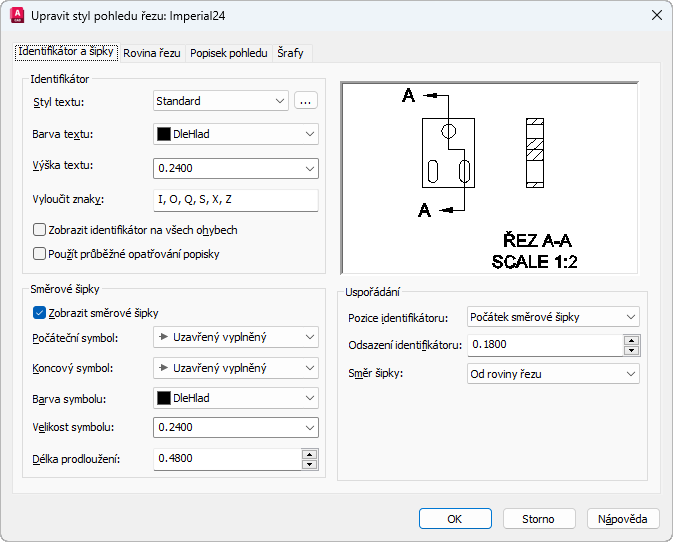The image size is (673, 542).
Task: Decrease Odsazení identifikátoru with down arrow
Action: (631, 350)
